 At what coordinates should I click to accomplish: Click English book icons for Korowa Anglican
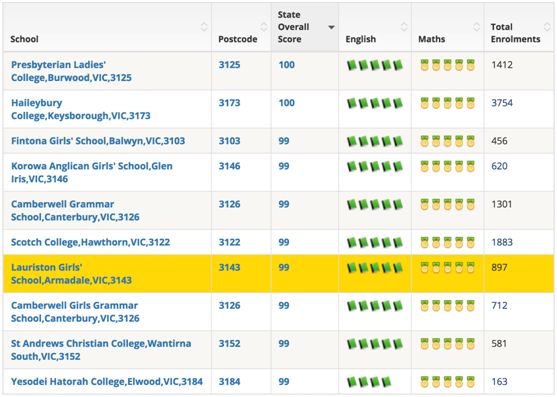375,166
